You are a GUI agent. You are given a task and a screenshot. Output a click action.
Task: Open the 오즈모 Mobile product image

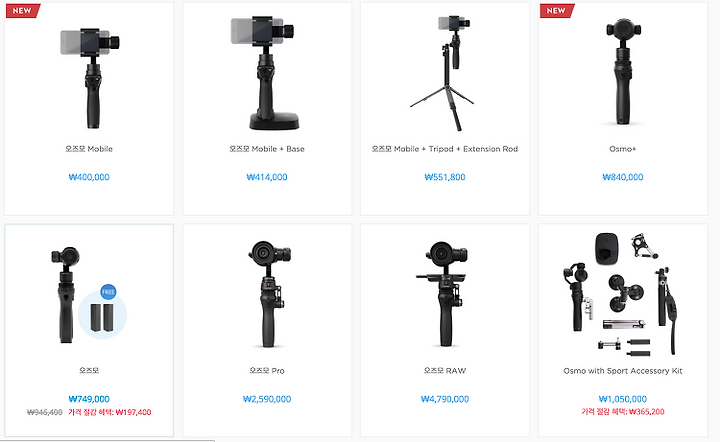click(x=90, y=77)
